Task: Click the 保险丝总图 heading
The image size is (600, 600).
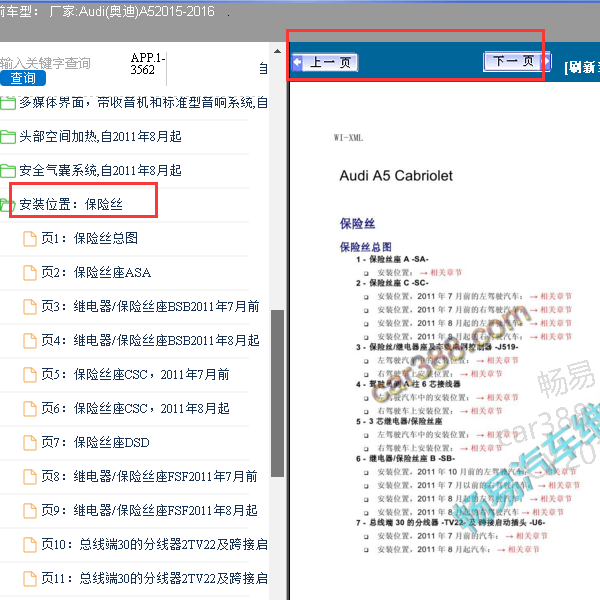Action: 365,247
